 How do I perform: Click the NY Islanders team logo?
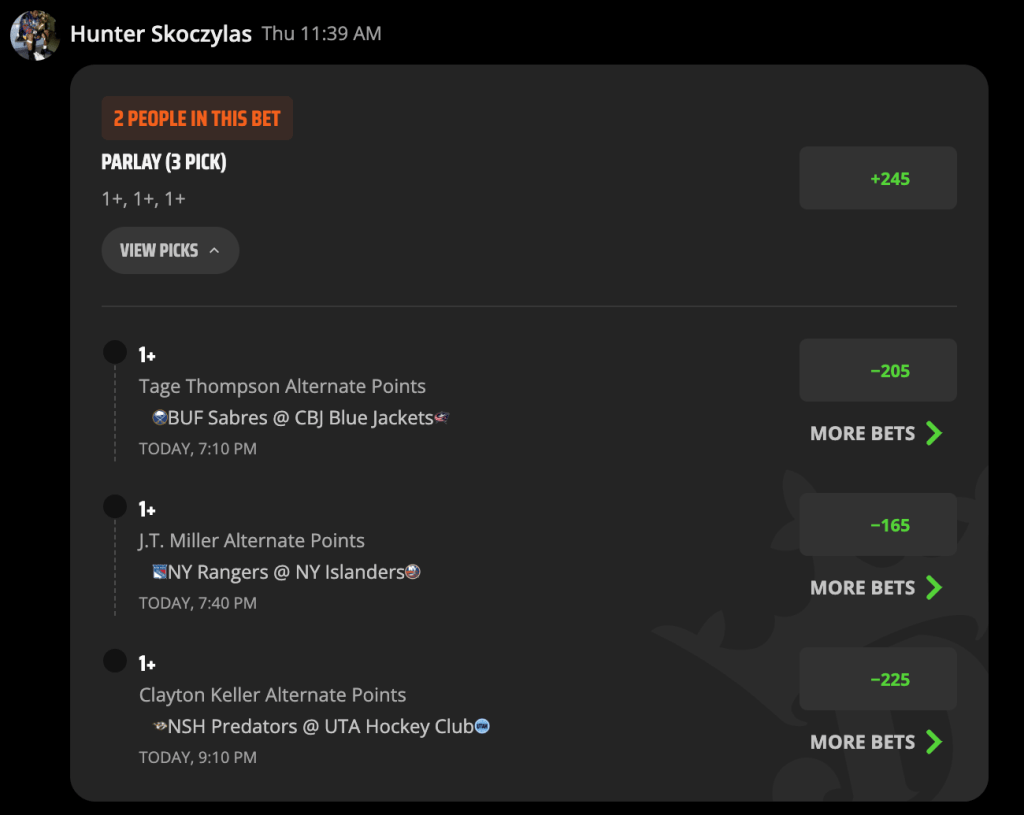click(x=413, y=572)
